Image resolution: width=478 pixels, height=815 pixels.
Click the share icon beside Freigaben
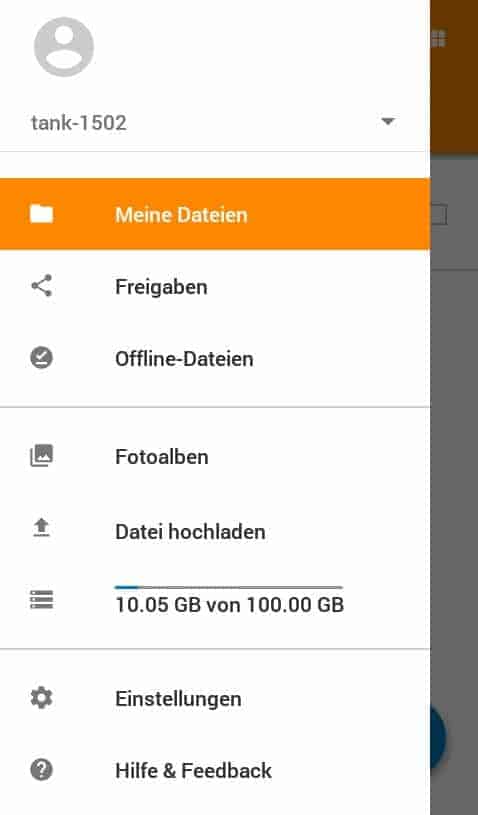point(42,286)
